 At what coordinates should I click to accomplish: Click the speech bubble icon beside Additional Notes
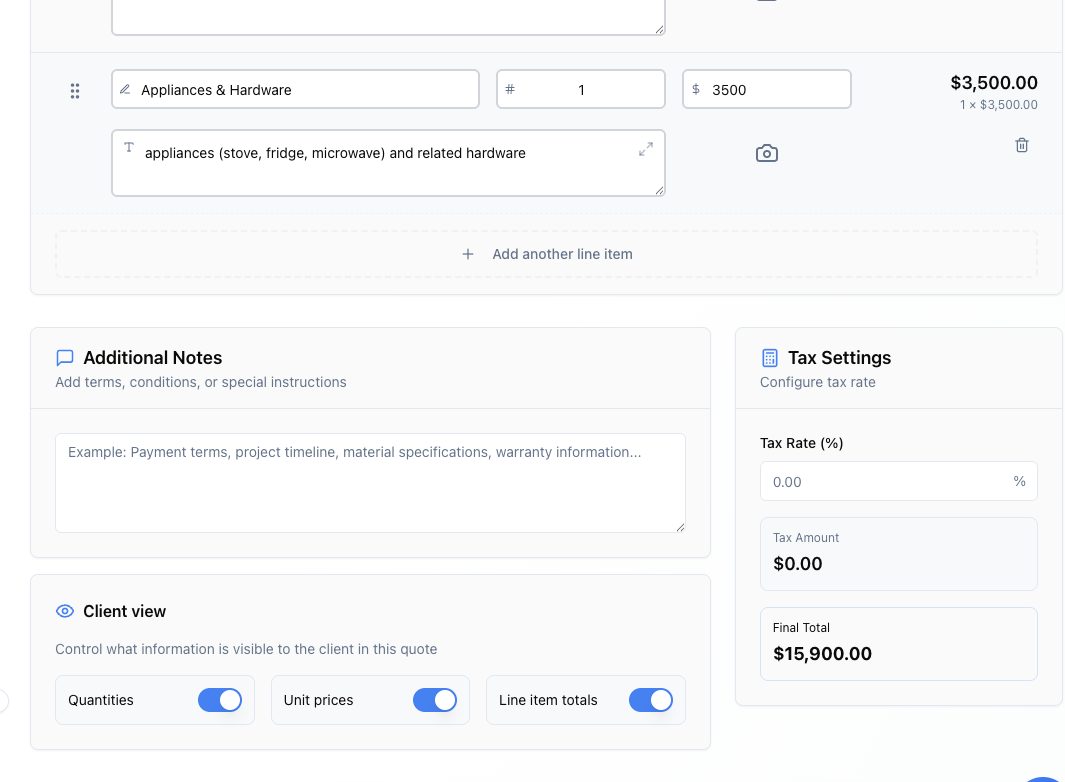[65, 357]
